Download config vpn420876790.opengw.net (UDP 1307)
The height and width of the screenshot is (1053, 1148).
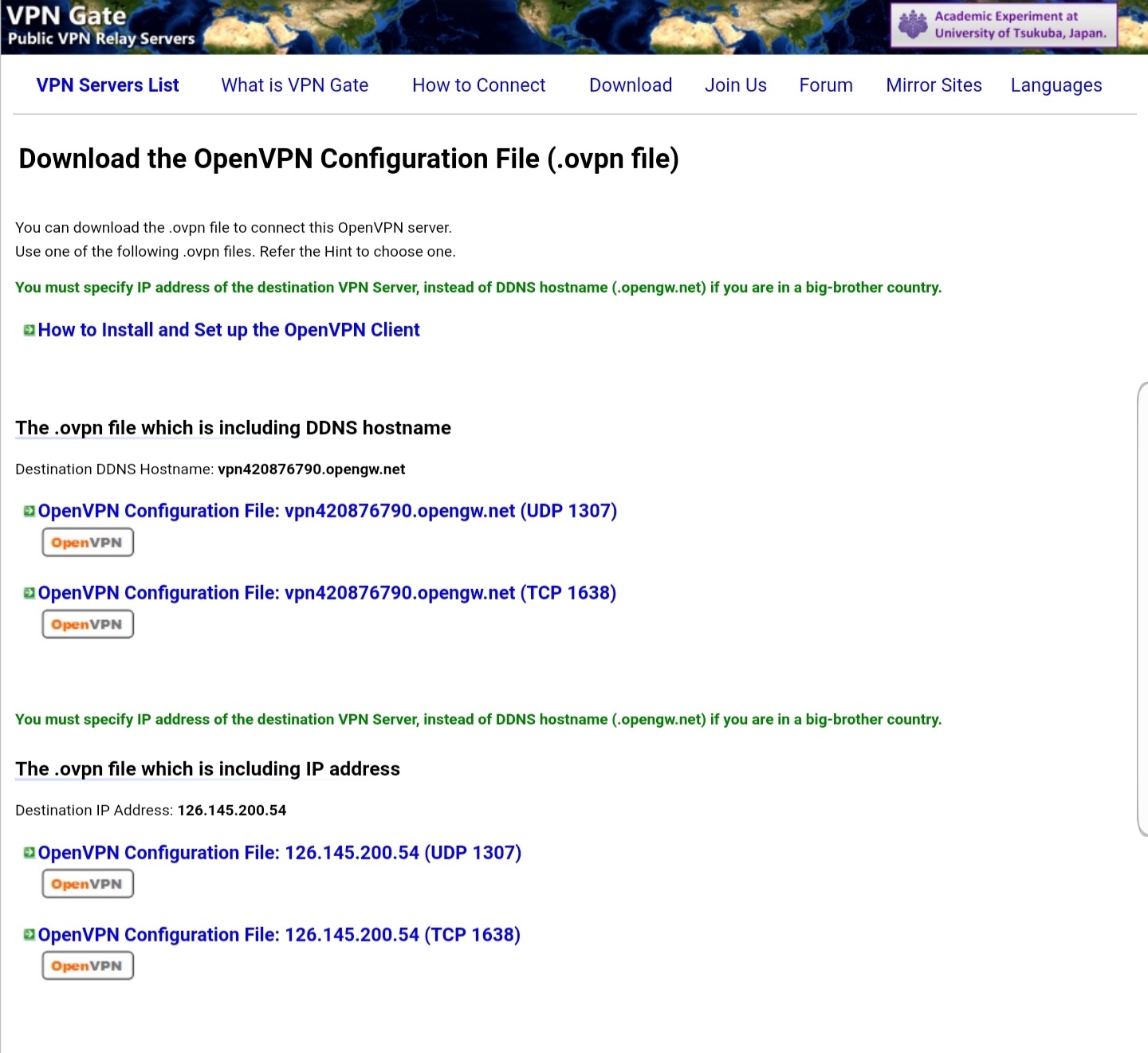[x=328, y=511]
